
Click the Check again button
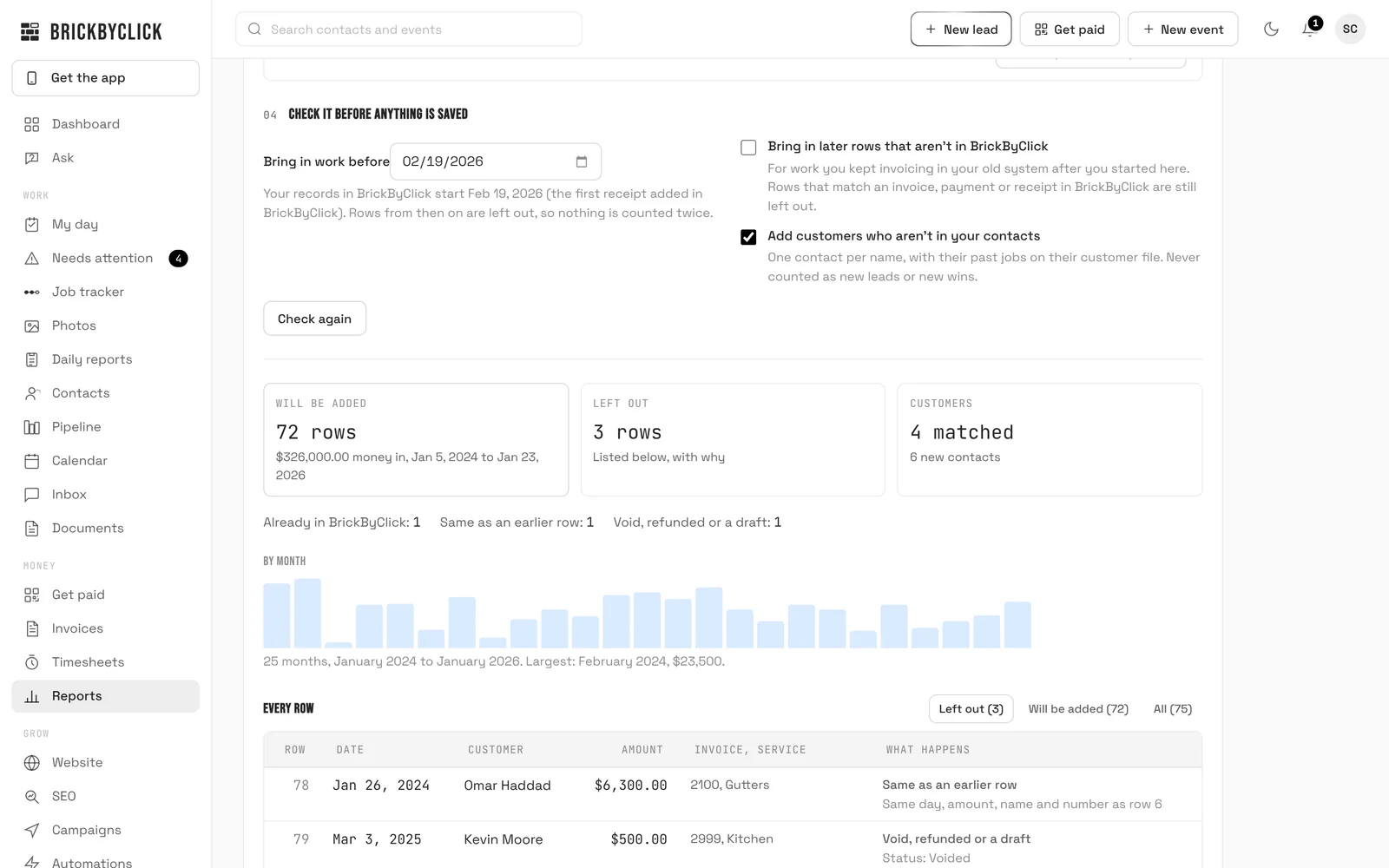tap(314, 319)
